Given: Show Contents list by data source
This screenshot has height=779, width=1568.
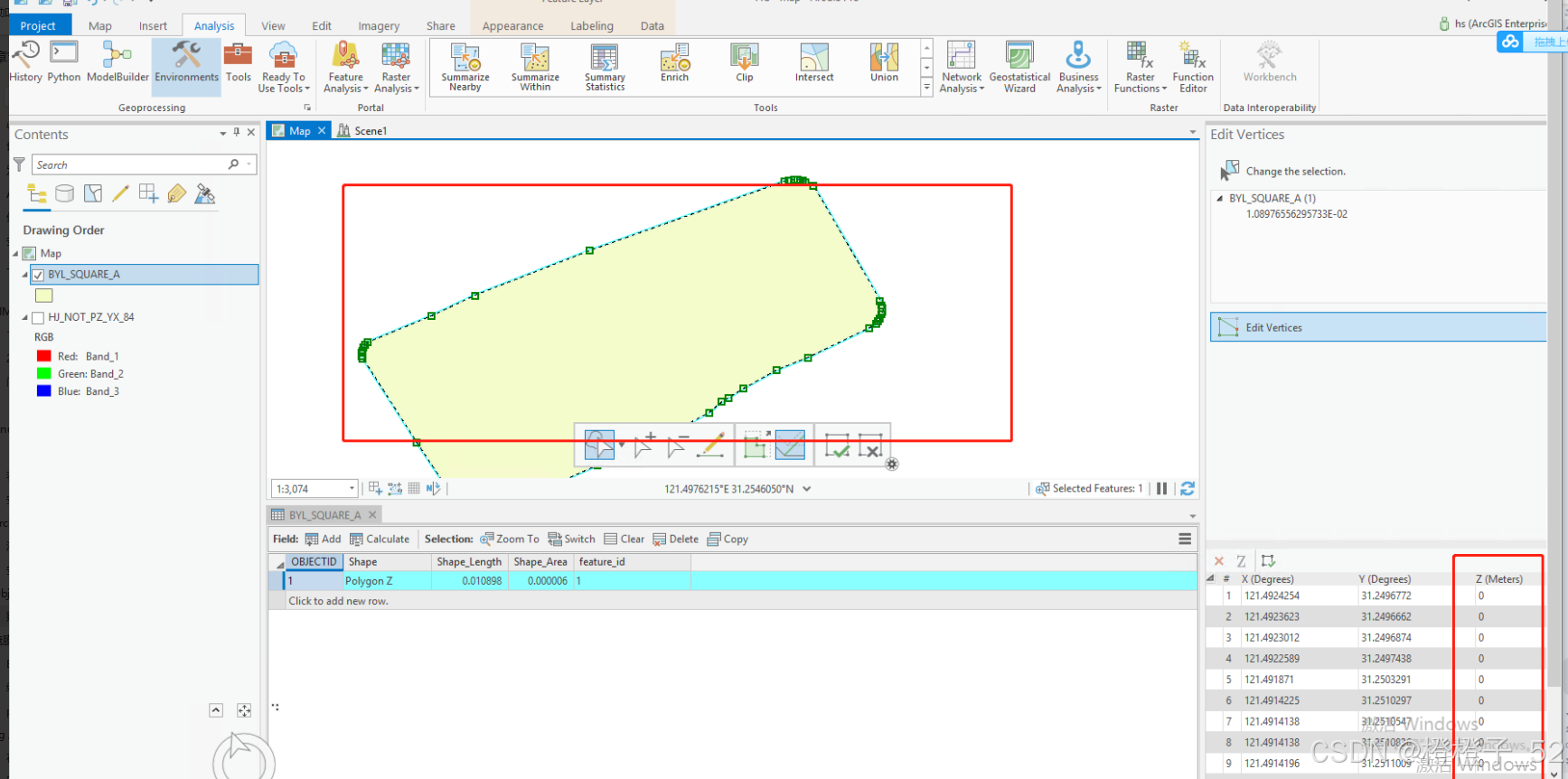Looking at the screenshot, I should pos(64,193).
